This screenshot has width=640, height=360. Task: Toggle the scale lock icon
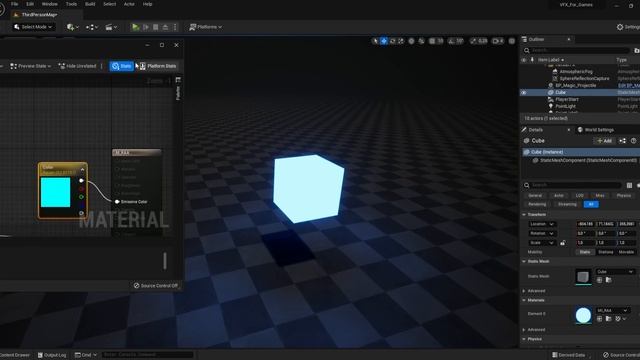coord(563,243)
